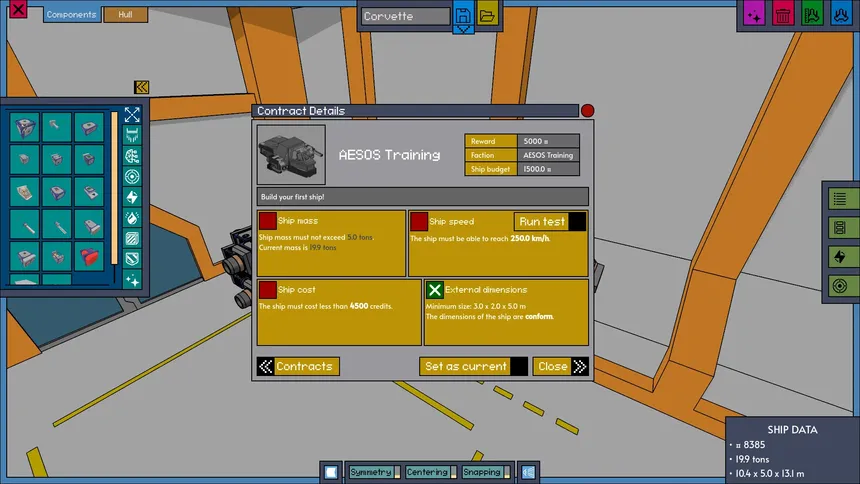Select the energy lightning category icon

point(132,197)
